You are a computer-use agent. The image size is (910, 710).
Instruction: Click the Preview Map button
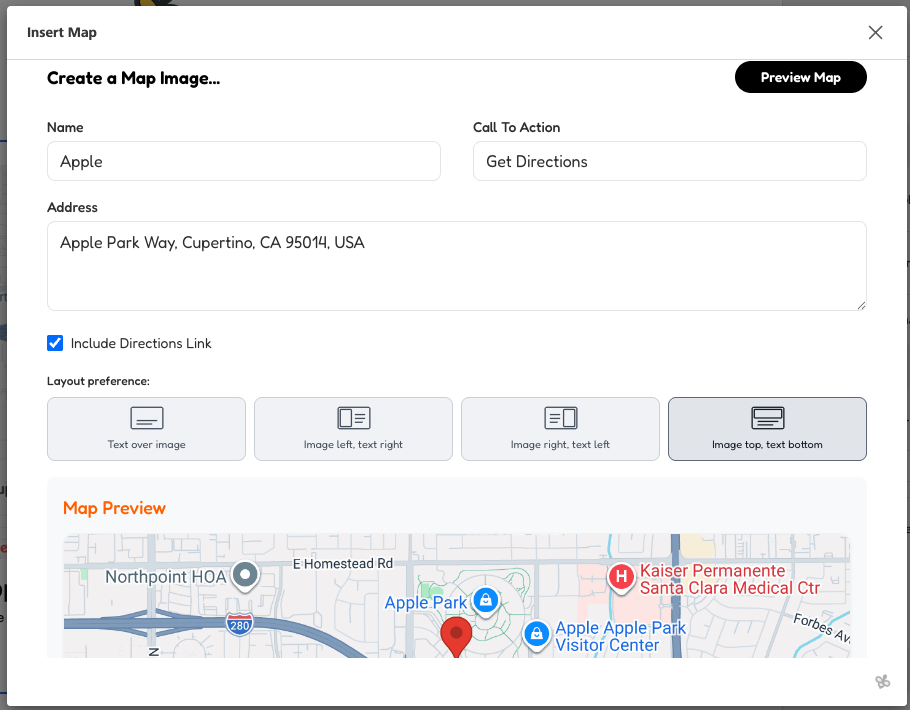point(800,77)
